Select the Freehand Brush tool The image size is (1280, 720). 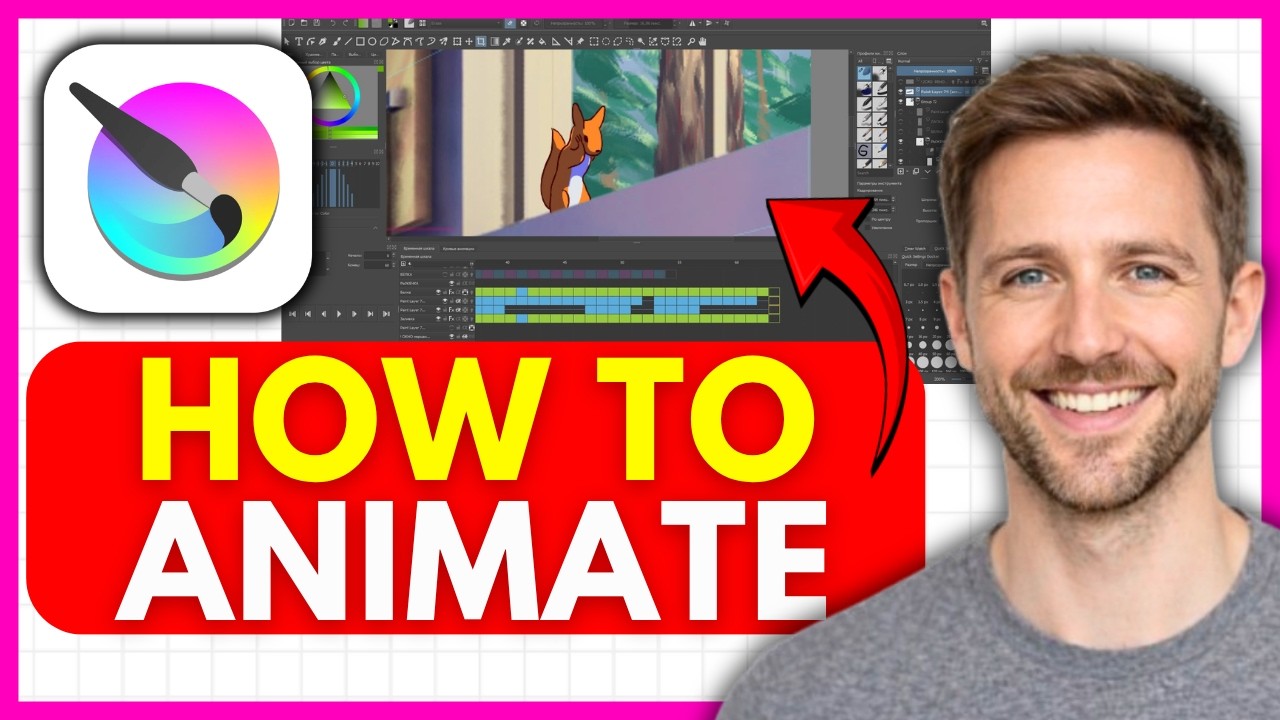click(336, 42)
